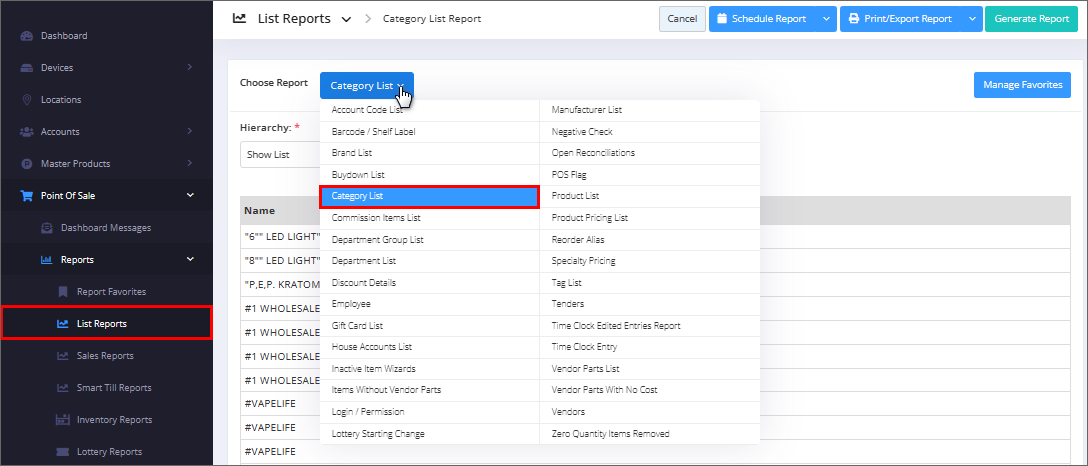The height and width of the screenshot is (466, 1088).
Task: Click the Dashboard gauge icon in sidebar
Action: coord(26,35)
